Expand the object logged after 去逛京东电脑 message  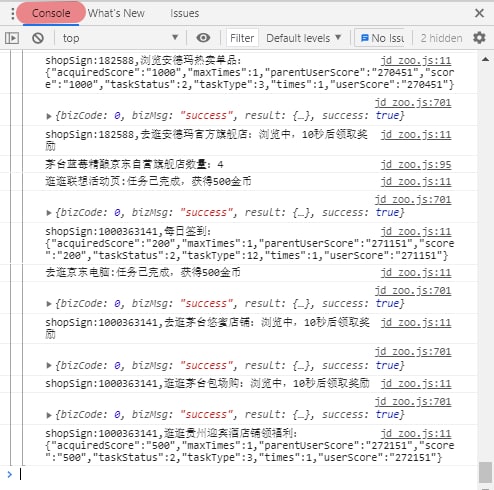point(49,304)
